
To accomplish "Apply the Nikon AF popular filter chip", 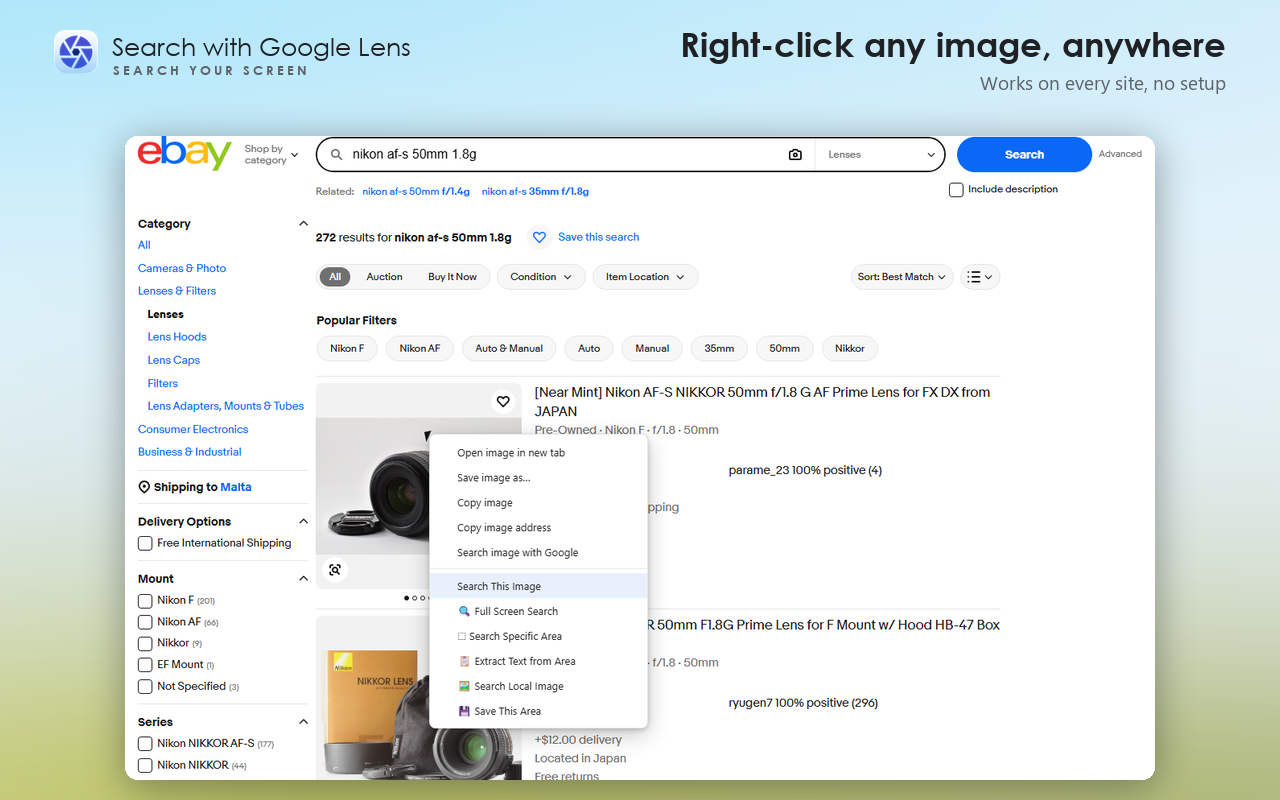I will pyautogui.click(x=420, y=349).
